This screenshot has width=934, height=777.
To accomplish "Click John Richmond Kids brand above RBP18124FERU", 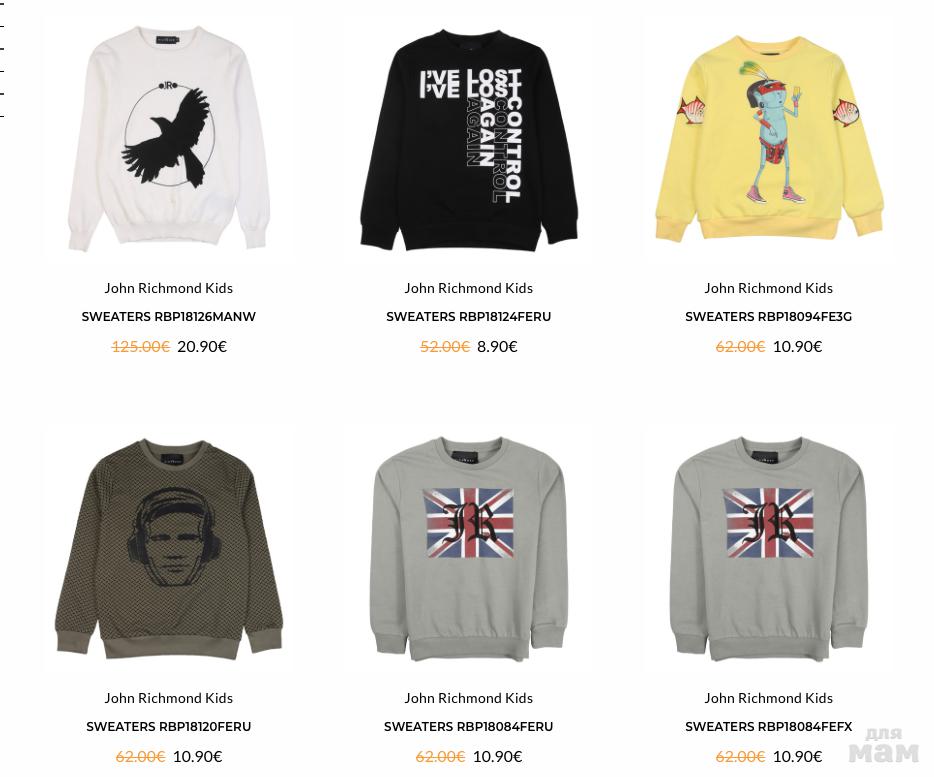I will pos(469,288).
